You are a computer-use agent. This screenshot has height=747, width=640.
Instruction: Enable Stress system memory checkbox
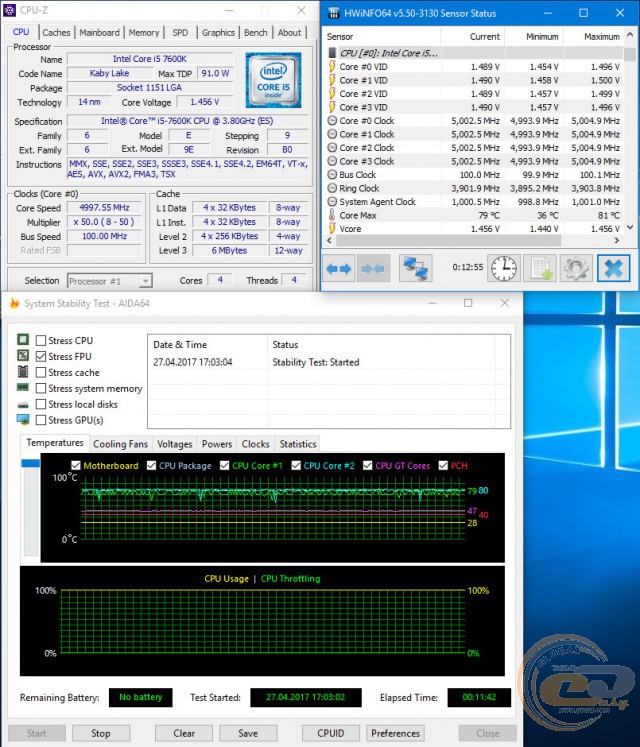point(41,388)
